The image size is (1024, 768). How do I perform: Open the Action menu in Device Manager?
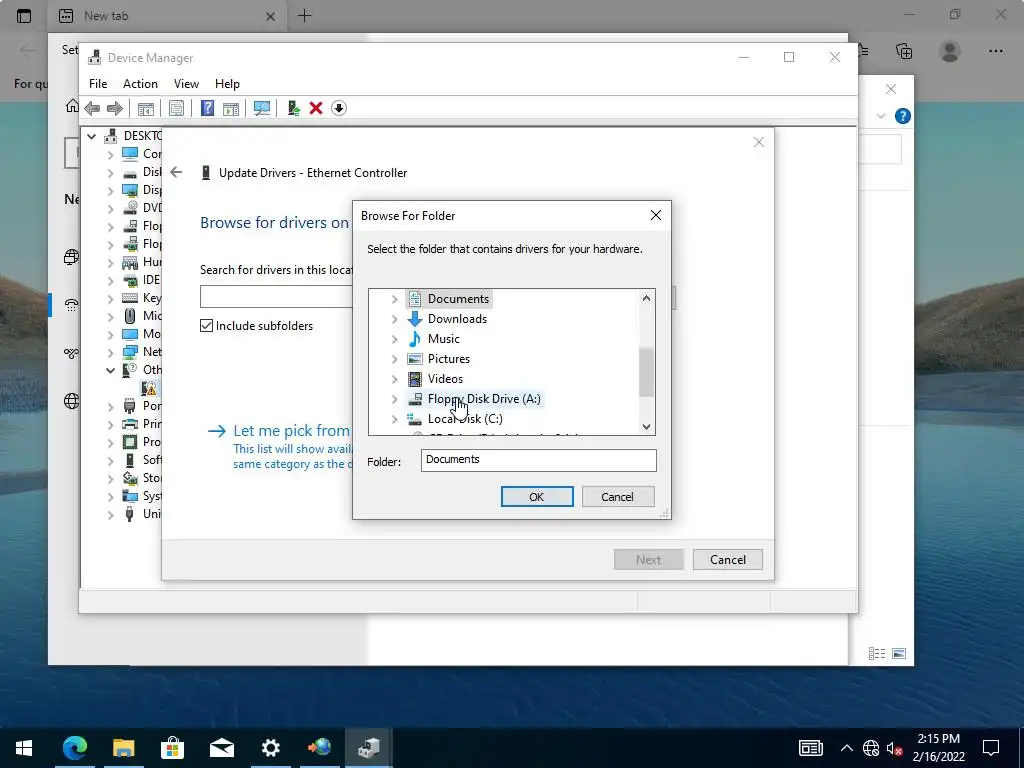tap(140, 84)
